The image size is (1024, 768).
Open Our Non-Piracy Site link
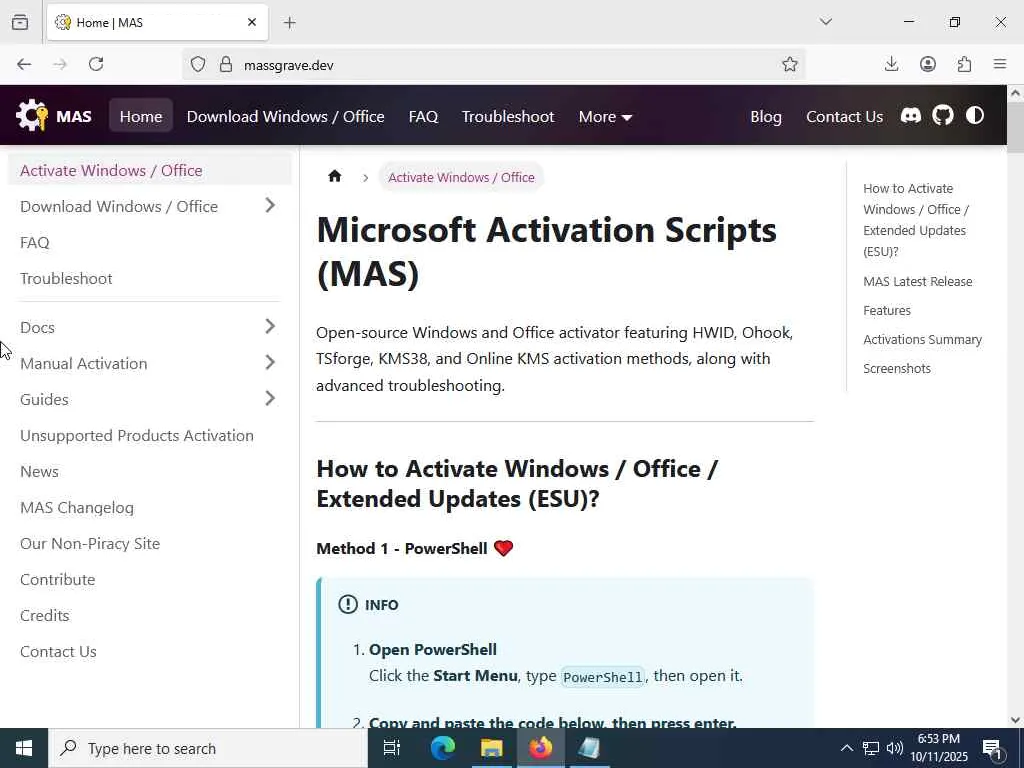coord(90,543)
